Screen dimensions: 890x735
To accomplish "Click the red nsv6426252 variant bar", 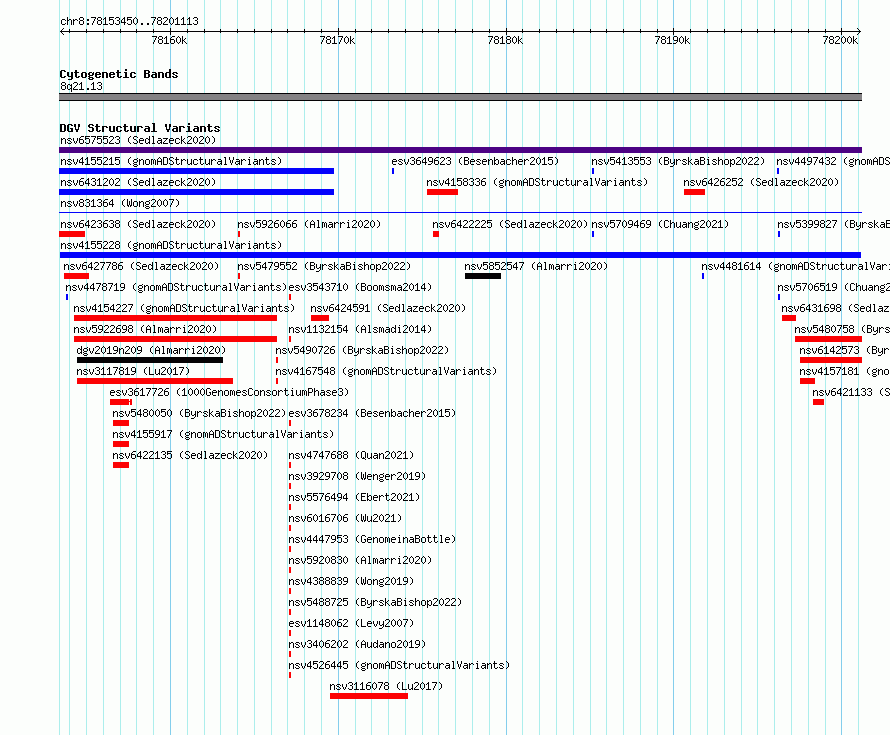I will coord(694,192).
